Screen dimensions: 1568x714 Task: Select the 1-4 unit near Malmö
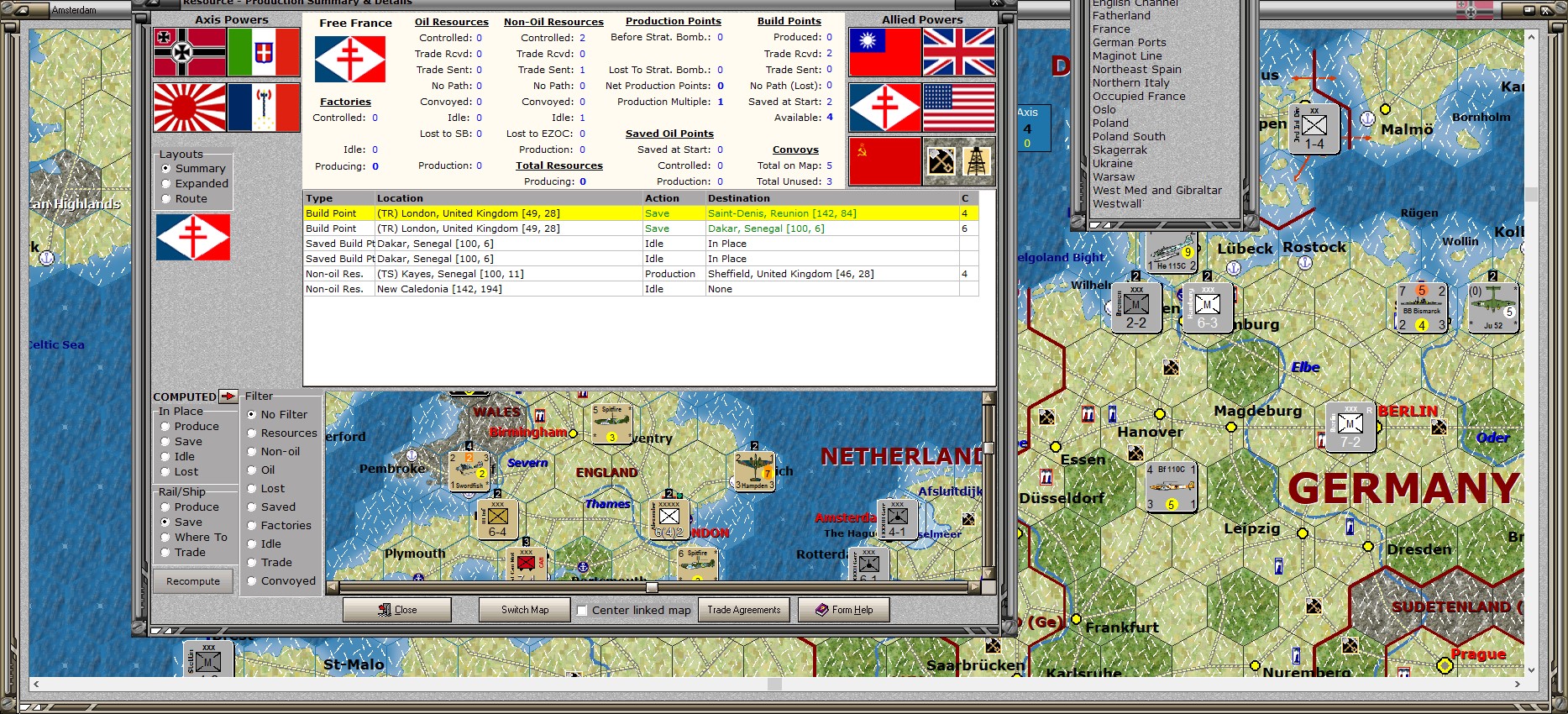coord(1314,129)
